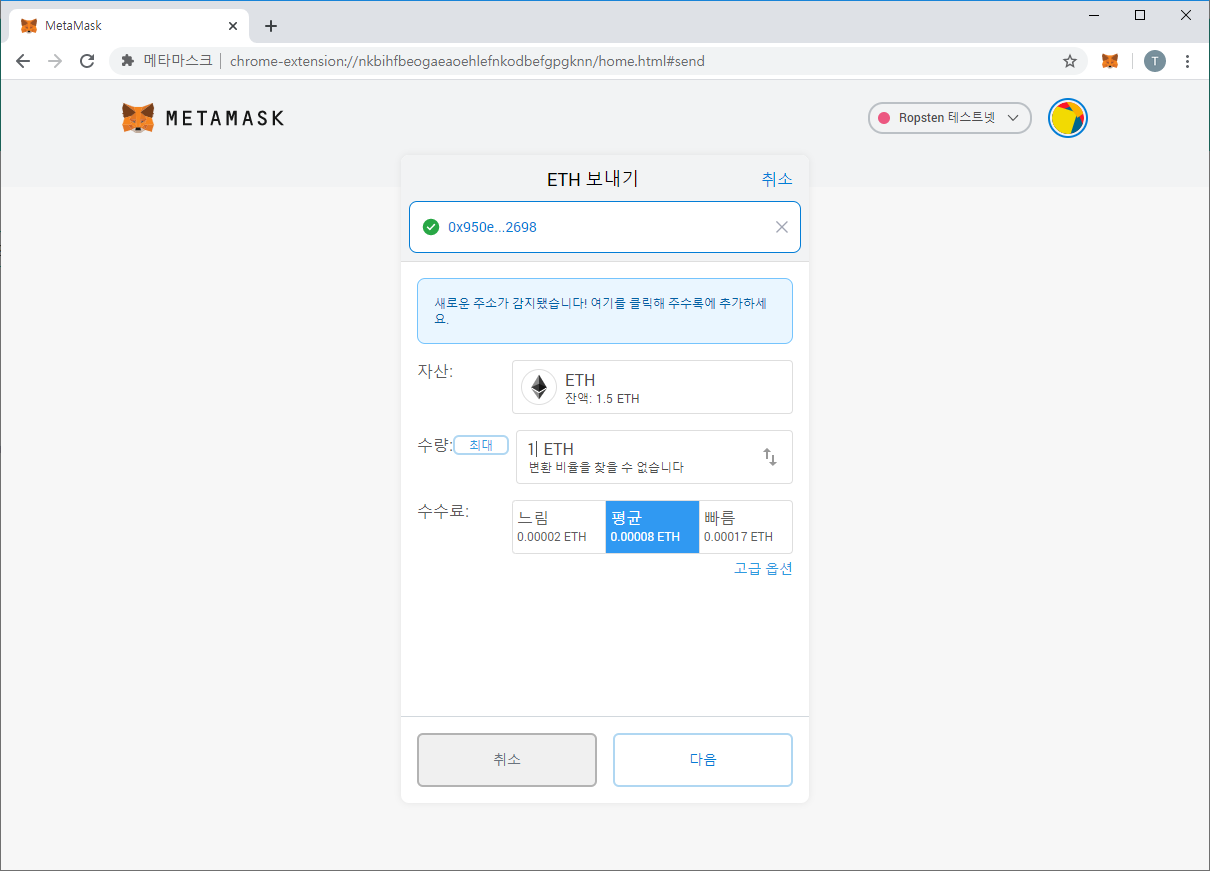Open 고급 옵션 advanced options
The height and width of the screenshot is (871, 1210).
[x=763, y=569]
